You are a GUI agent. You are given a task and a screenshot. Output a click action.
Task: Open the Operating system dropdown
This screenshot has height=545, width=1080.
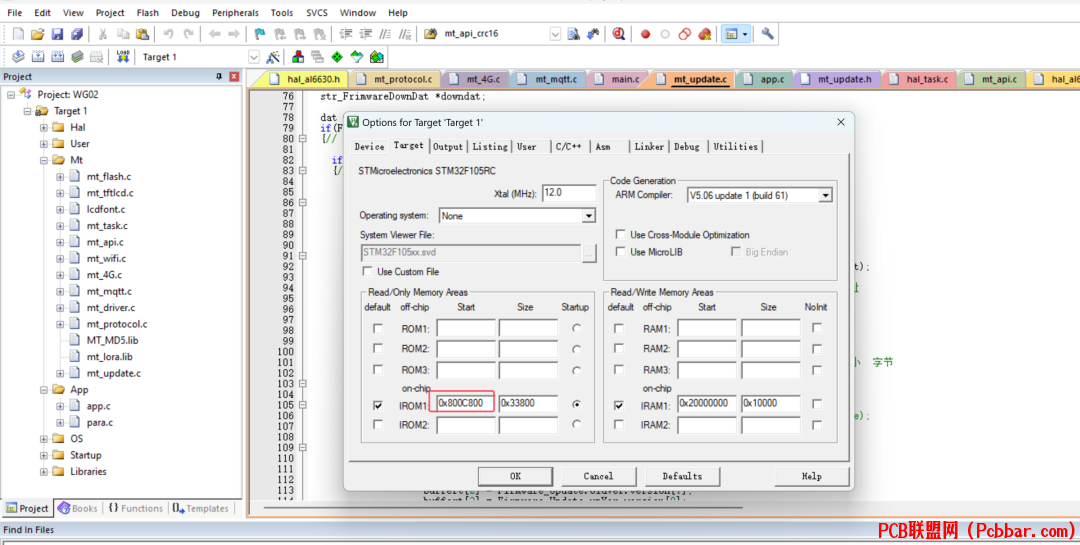588,216
